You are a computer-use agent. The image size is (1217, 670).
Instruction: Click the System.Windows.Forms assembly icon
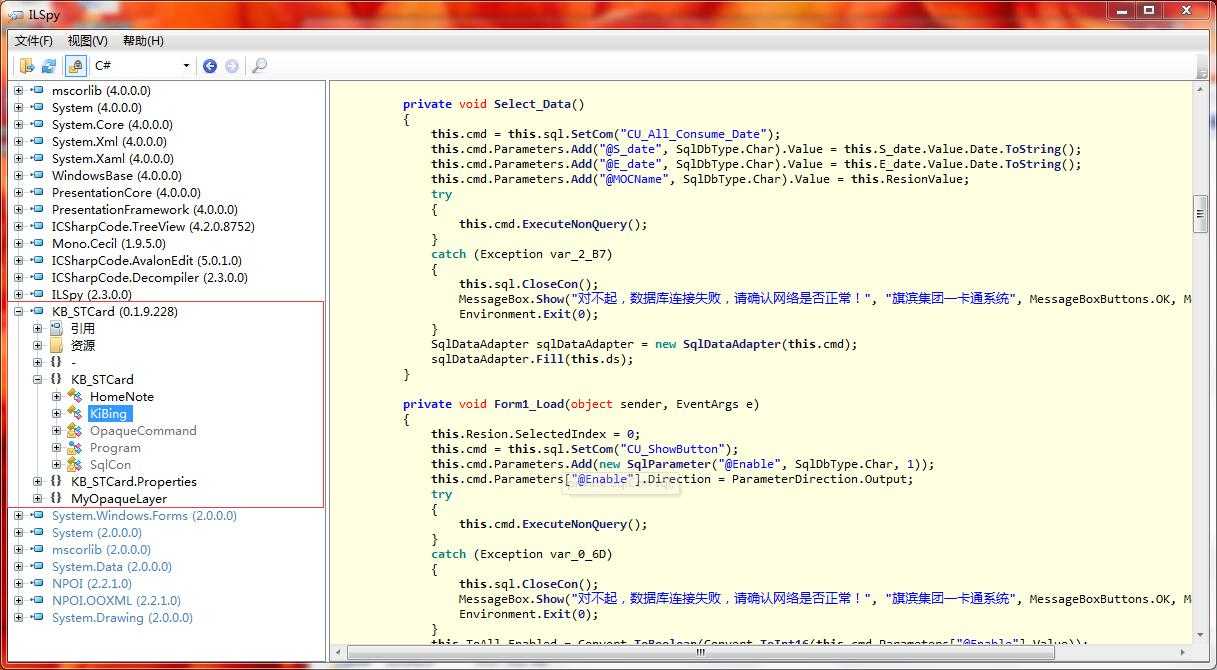pos(37,515)
